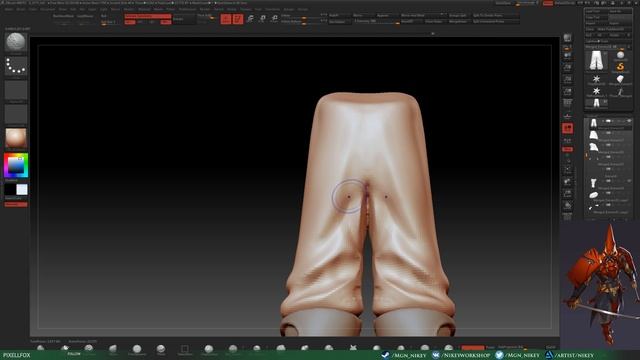The width and height of the screenshot is (640, 360).
Task: Select the orange SimpleBrush tool icon
Action: [x=620, y=67]
